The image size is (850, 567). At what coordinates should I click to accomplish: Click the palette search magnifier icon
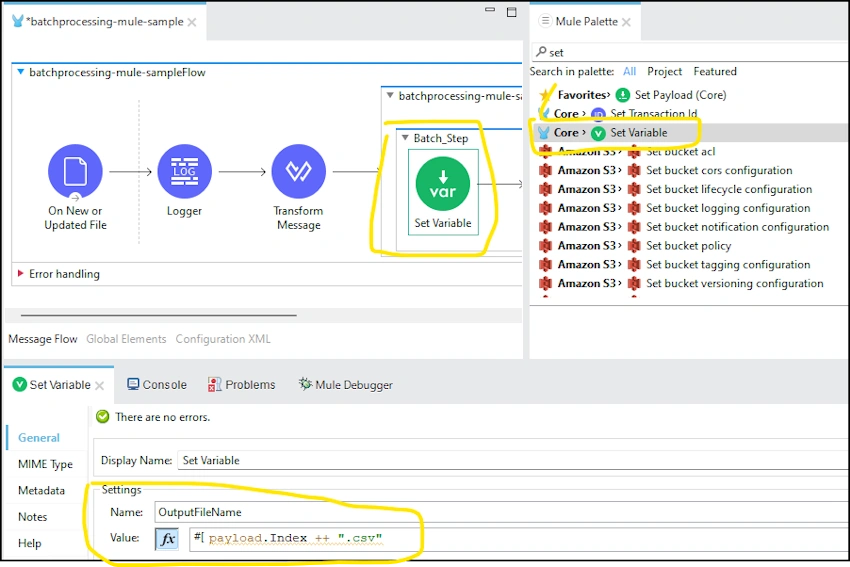pyautogui.click(x=541, y=51)
